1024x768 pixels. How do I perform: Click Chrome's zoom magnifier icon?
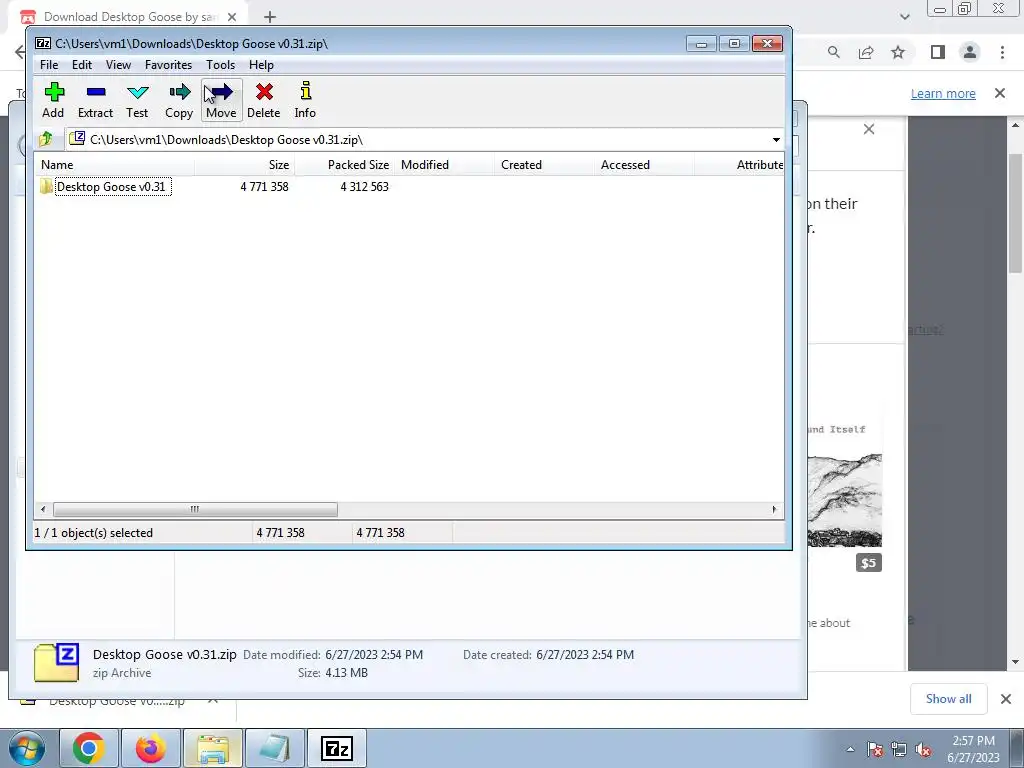[833, 52]
